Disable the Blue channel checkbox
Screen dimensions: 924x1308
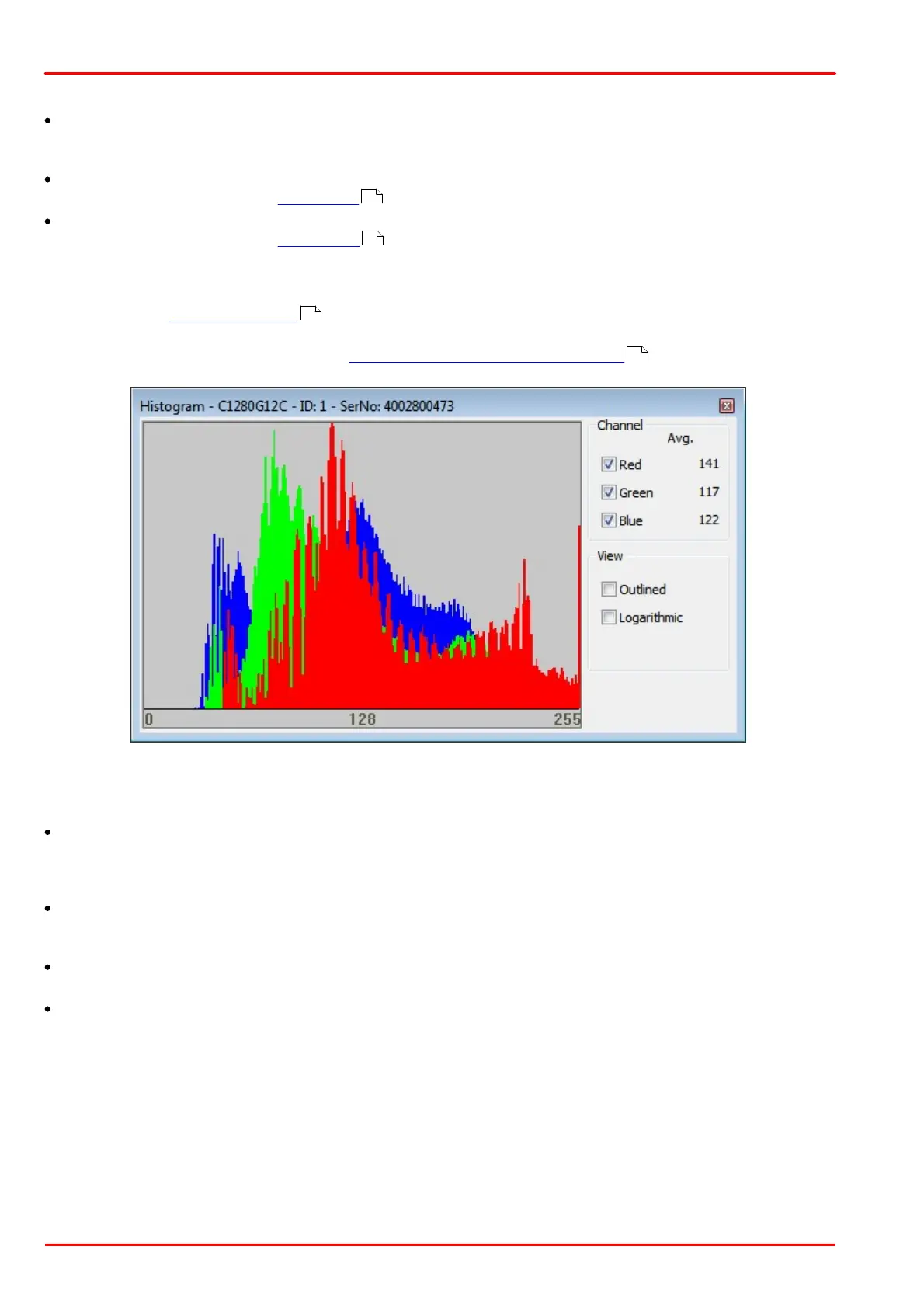point(609,520)
